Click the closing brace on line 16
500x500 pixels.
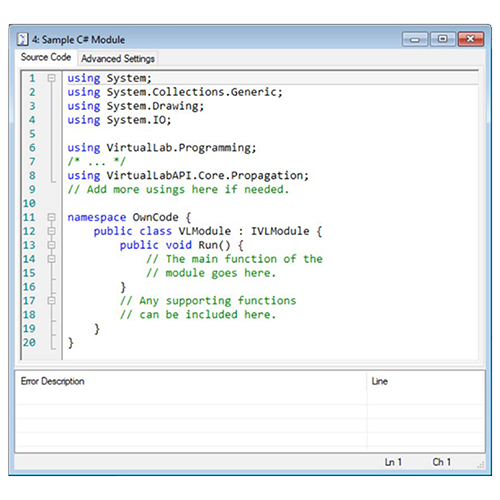click(x=123, y=287)
